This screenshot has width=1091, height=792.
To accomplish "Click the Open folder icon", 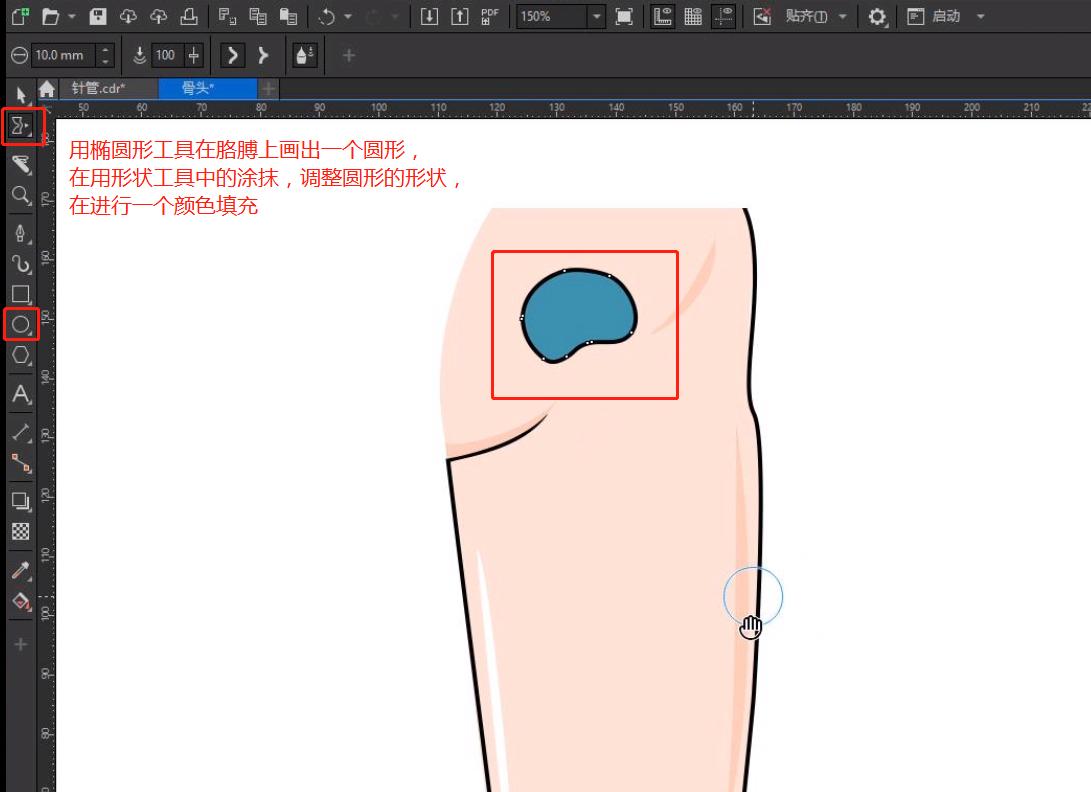I will coord(50,16).
